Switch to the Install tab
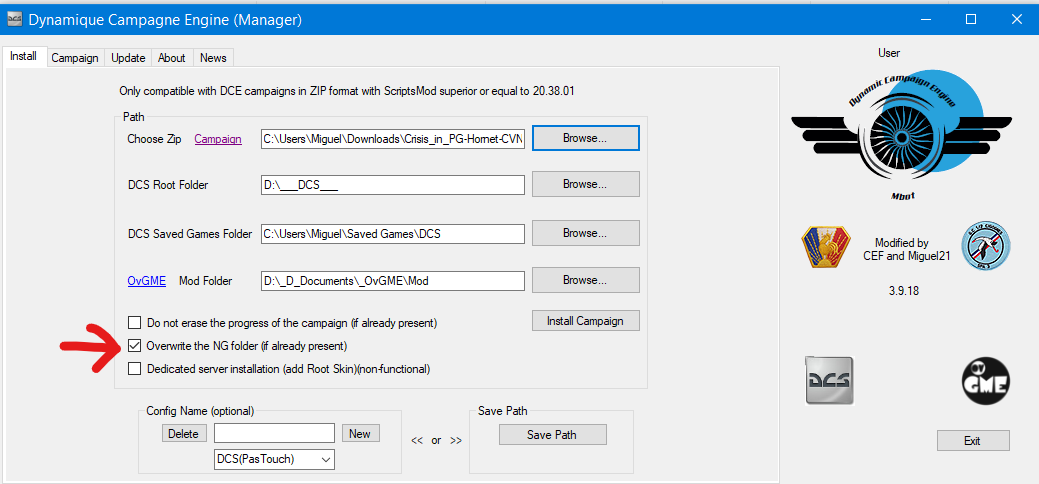Viewport: 1039px width, 484px height. 24,56
